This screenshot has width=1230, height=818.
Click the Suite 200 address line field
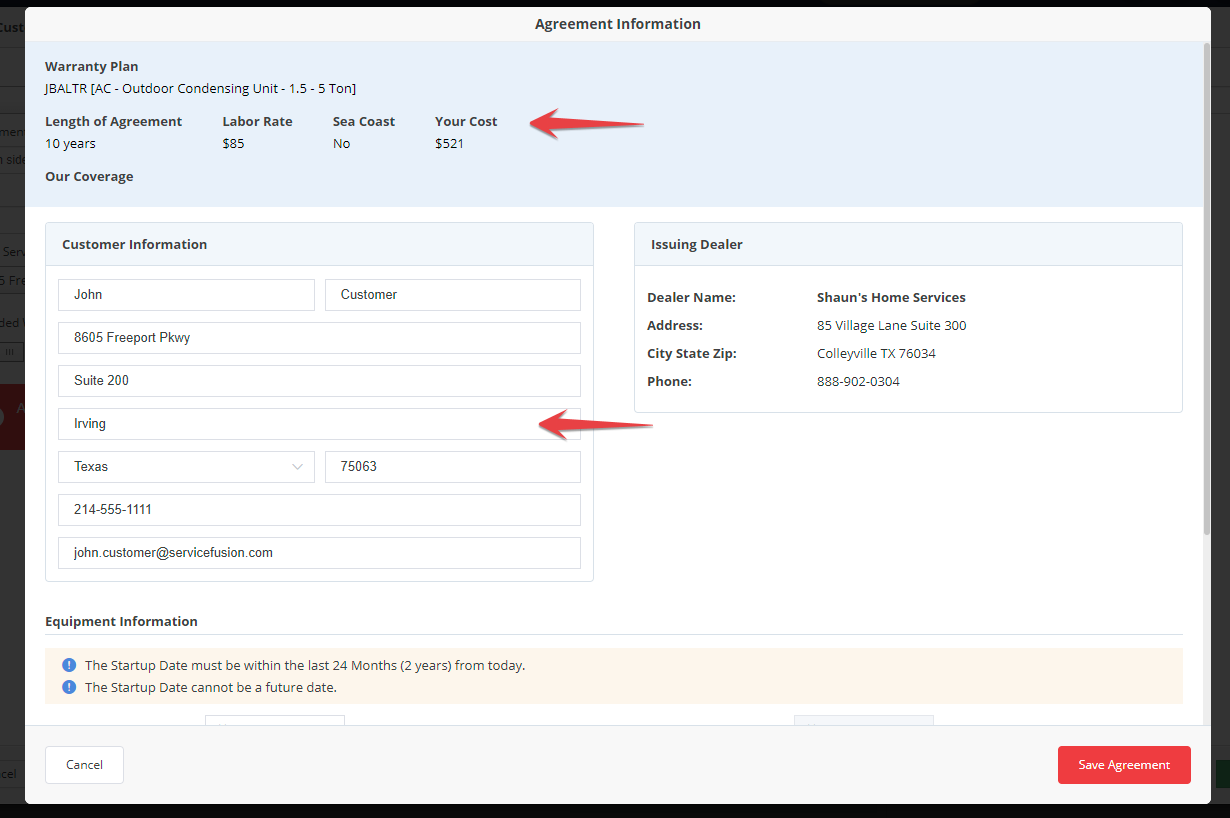tap(319, 381)
